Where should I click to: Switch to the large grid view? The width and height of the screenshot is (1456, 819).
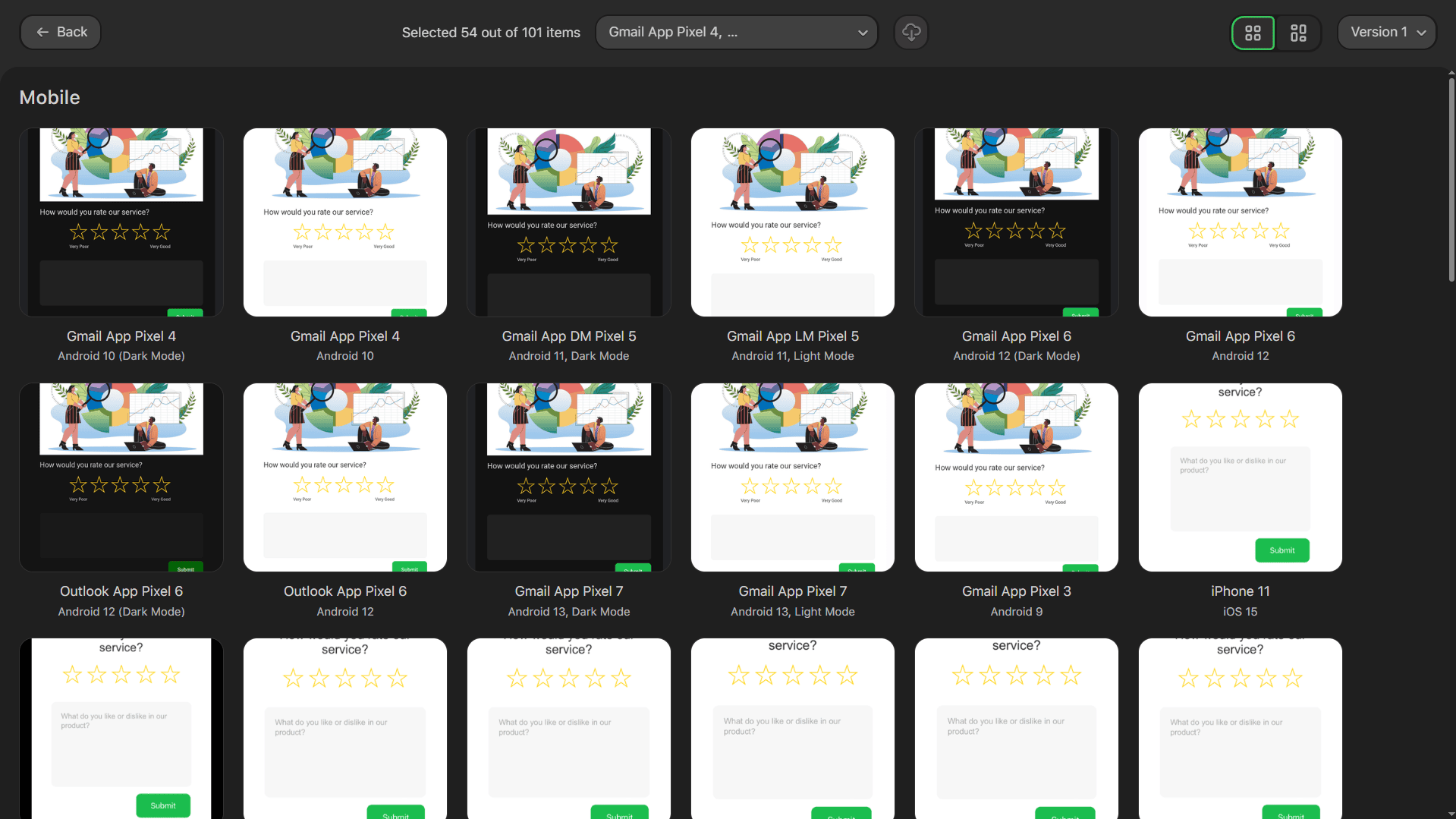1253,33
